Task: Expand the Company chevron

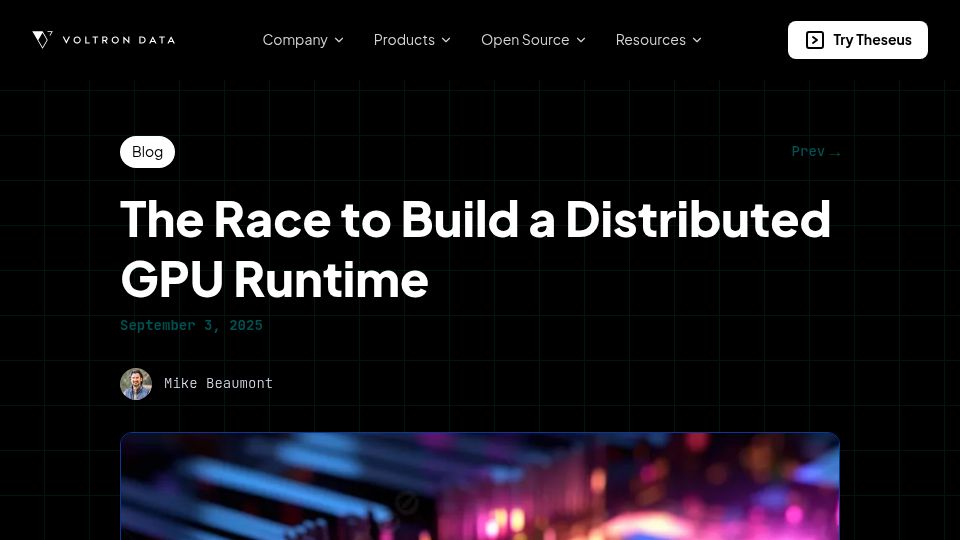Action: click(339, 40)
